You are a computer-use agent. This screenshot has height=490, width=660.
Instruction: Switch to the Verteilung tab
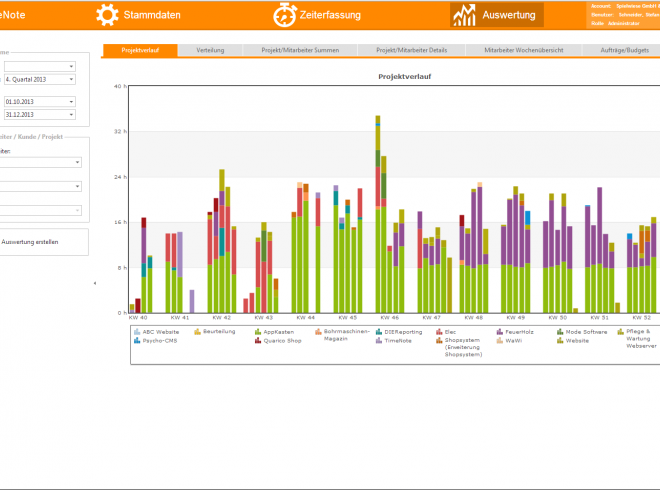click(x=210, y=50)
